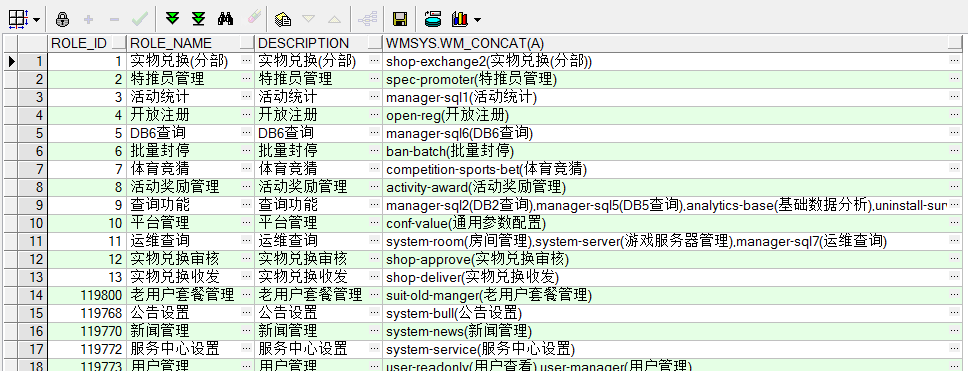Image resolution: width=968 pixels, height=371 pixels.
Task: Select row 9 via its row header
Action: (x=32, y=205)
